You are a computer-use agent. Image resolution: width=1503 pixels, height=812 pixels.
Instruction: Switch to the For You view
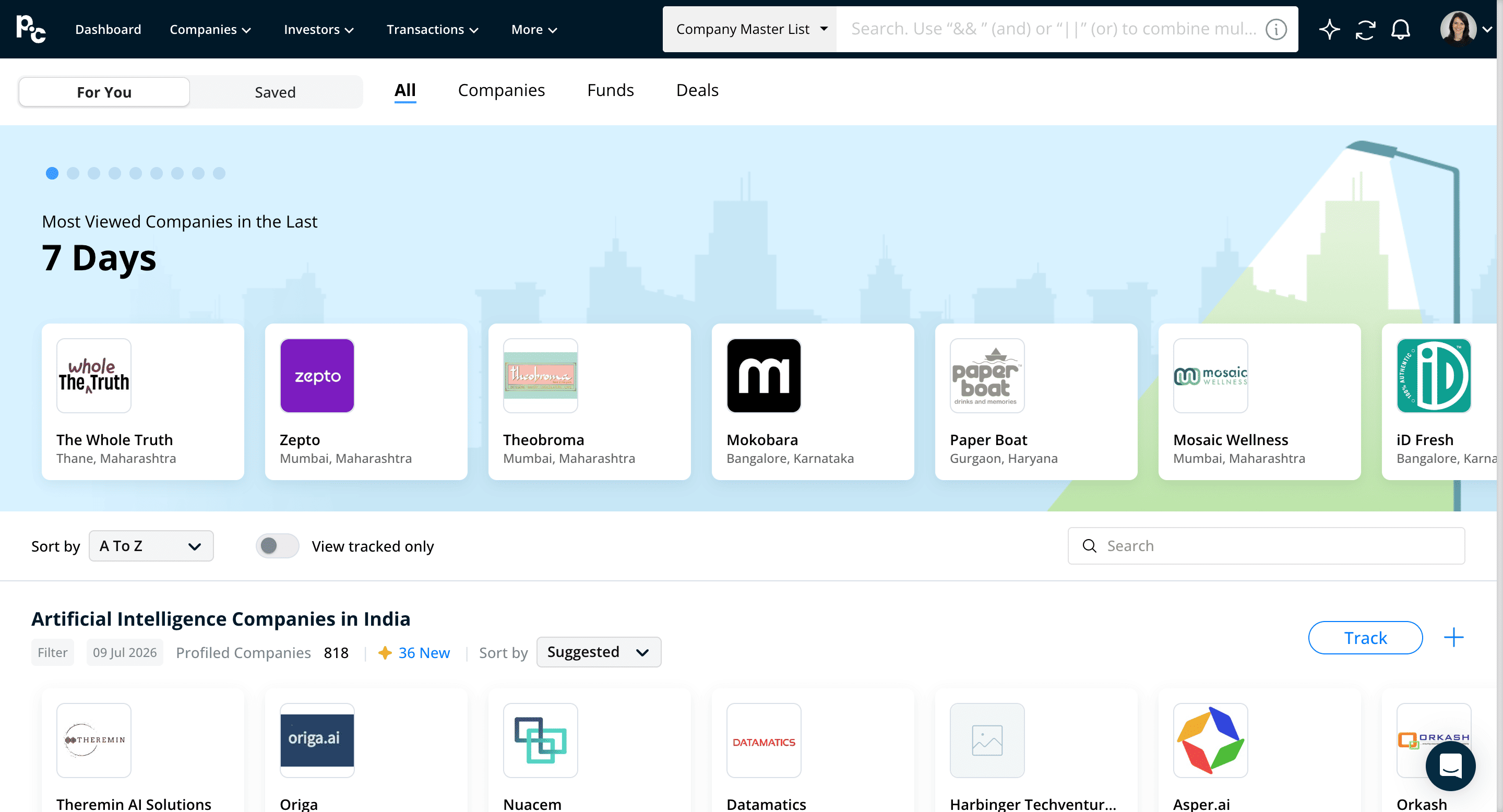(x=104, y=92)
